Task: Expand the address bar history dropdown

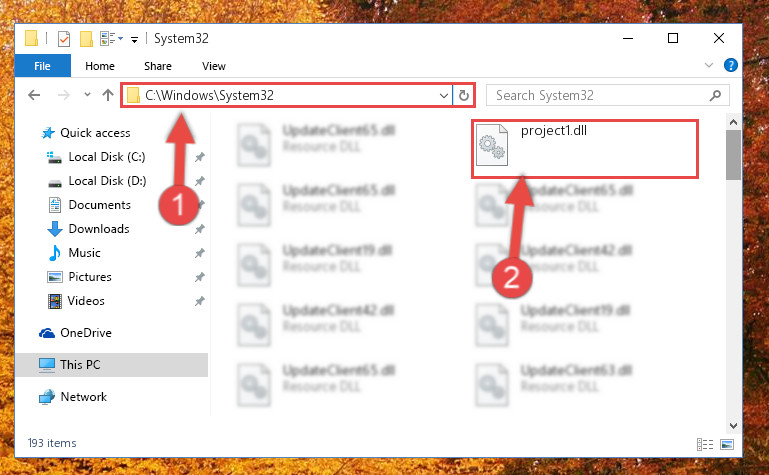Action: point(443,95)
